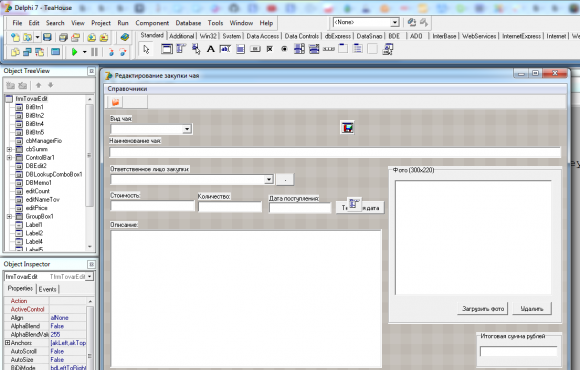Click the Загрузить фото button
This screenshot has width=580, height=370.
pyautogui.click(x=483, y=309)
